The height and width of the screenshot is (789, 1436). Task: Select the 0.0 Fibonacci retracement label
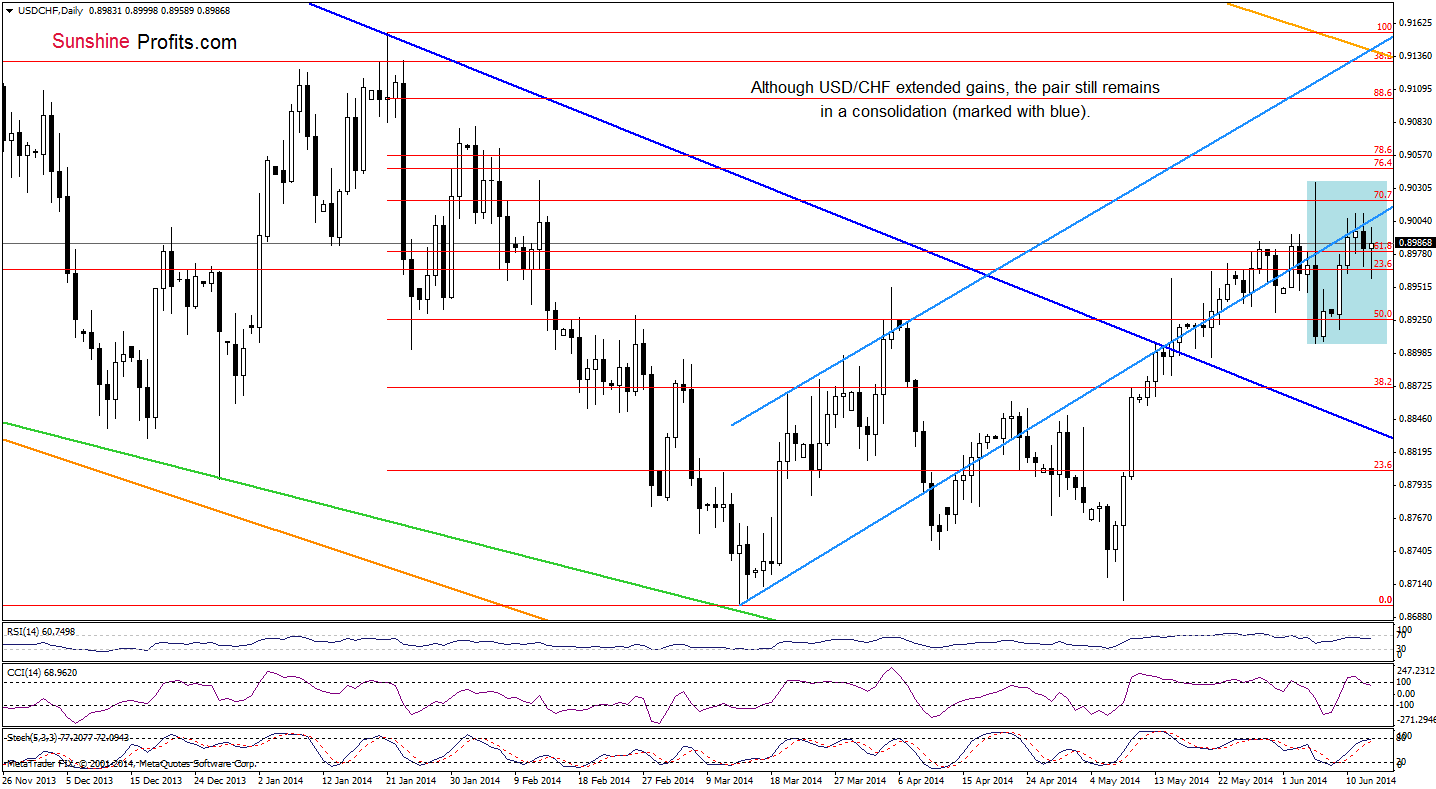tap(1385, 600)
